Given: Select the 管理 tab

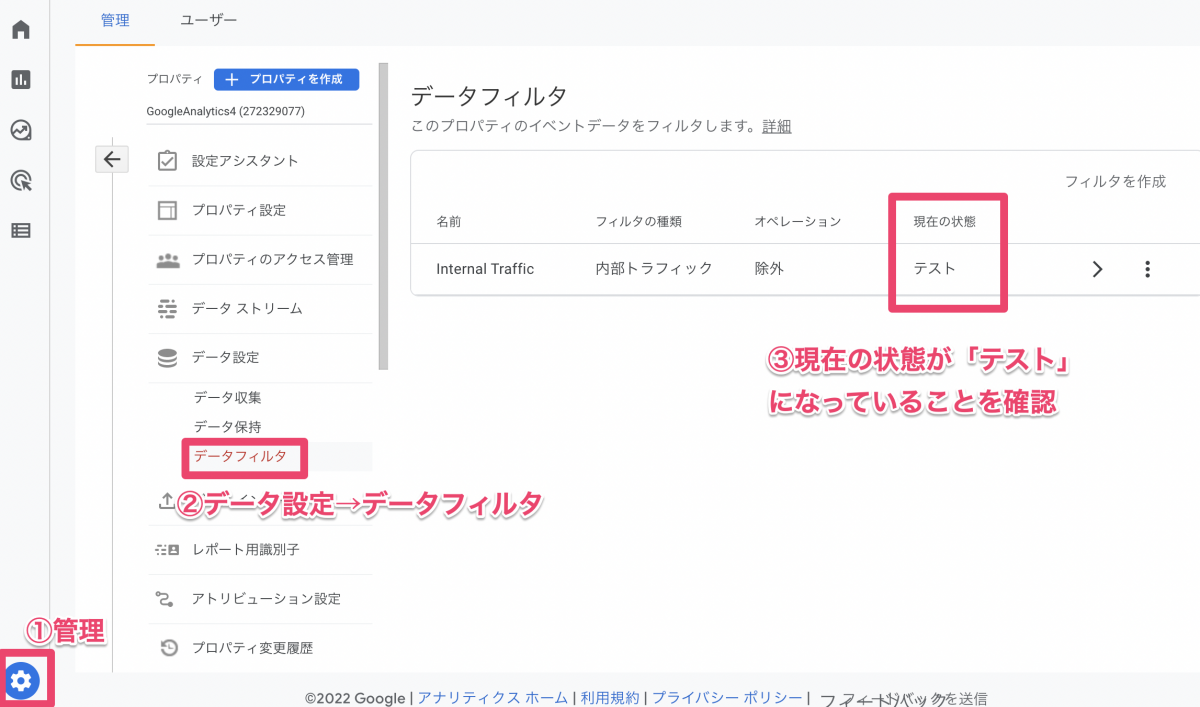Looking at the screenshot, I should coord(115,20).
